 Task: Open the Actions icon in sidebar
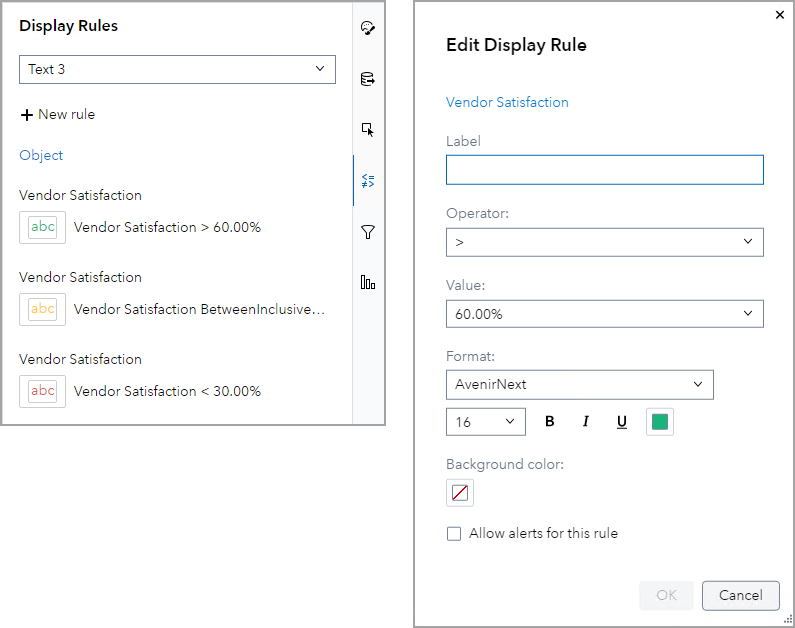(368, 130)
